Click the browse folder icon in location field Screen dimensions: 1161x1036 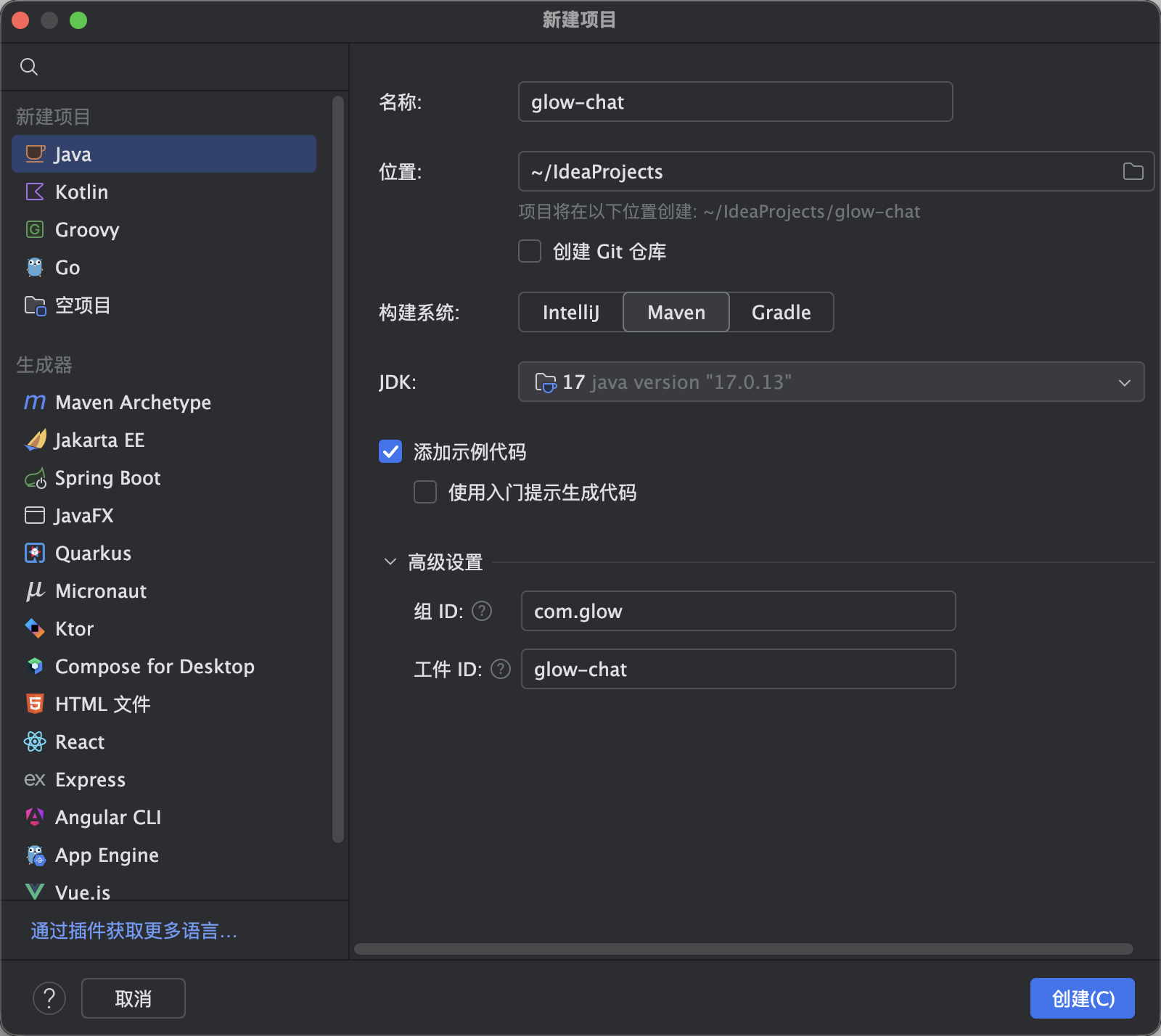point(1133,171)
